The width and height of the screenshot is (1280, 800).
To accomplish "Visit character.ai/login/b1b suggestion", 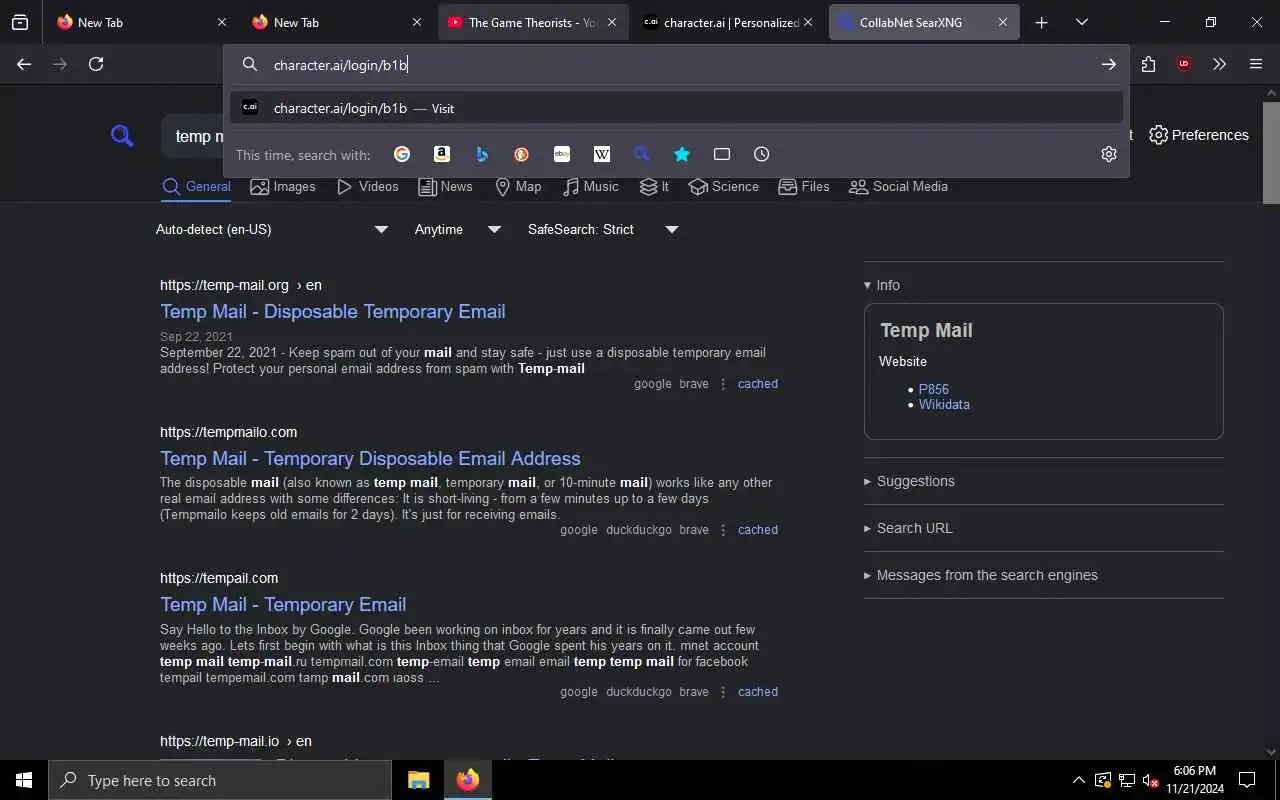I will (676, 108).
